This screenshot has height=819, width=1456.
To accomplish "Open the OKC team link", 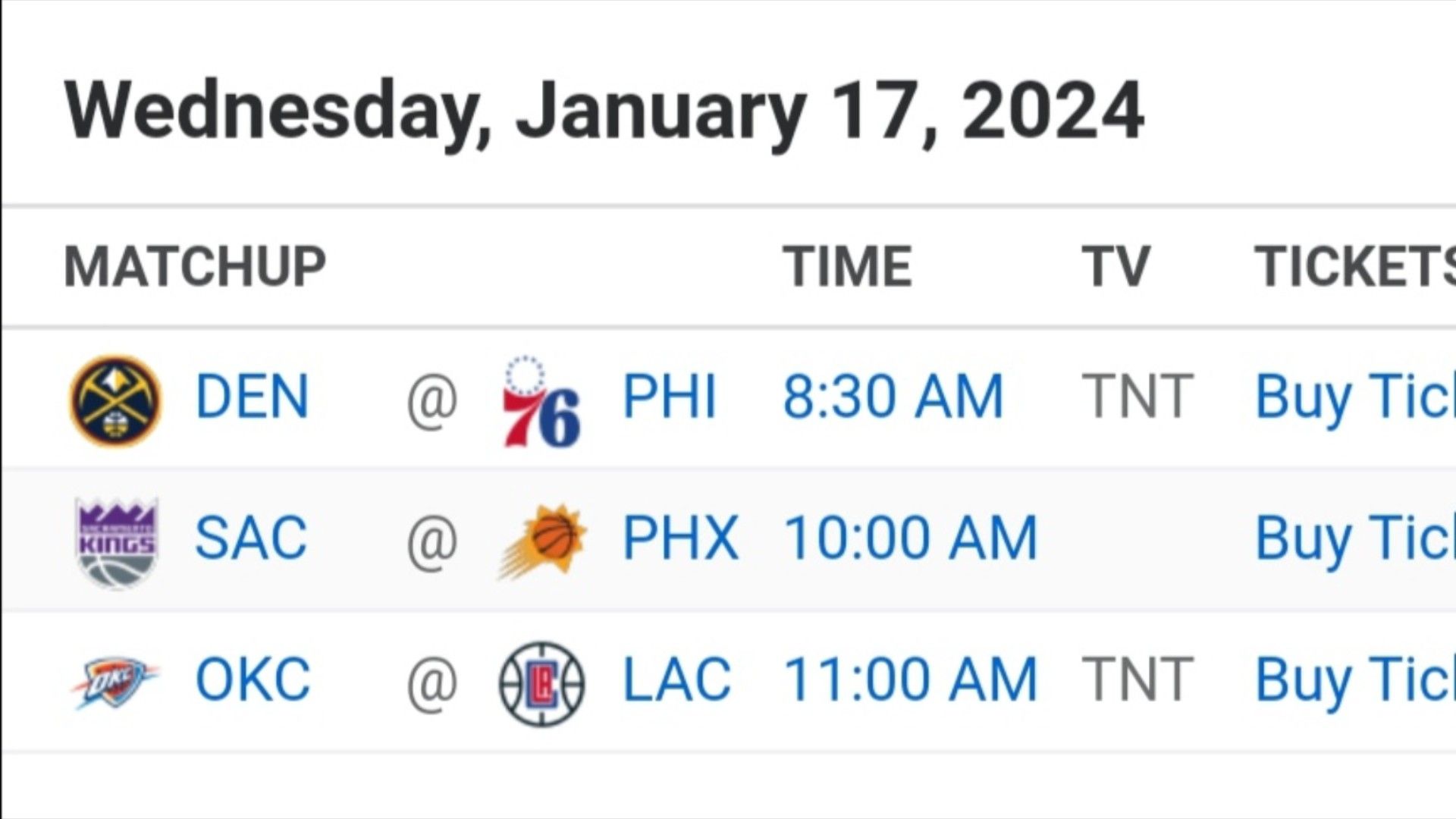I will tap(253, 679).
